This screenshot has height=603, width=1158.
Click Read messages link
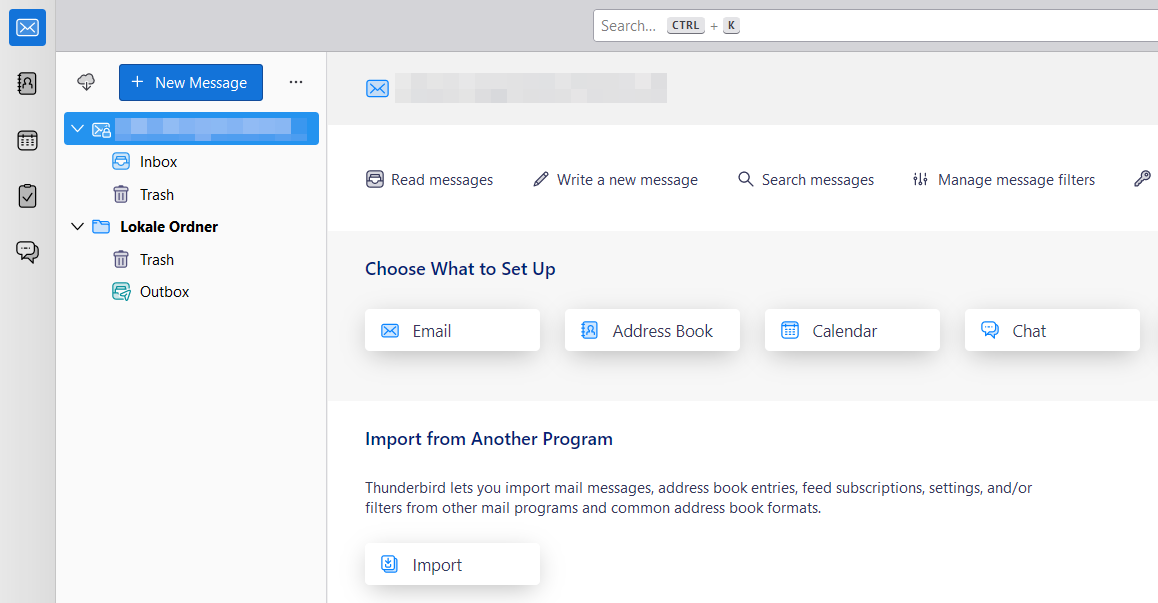[430, 180]
